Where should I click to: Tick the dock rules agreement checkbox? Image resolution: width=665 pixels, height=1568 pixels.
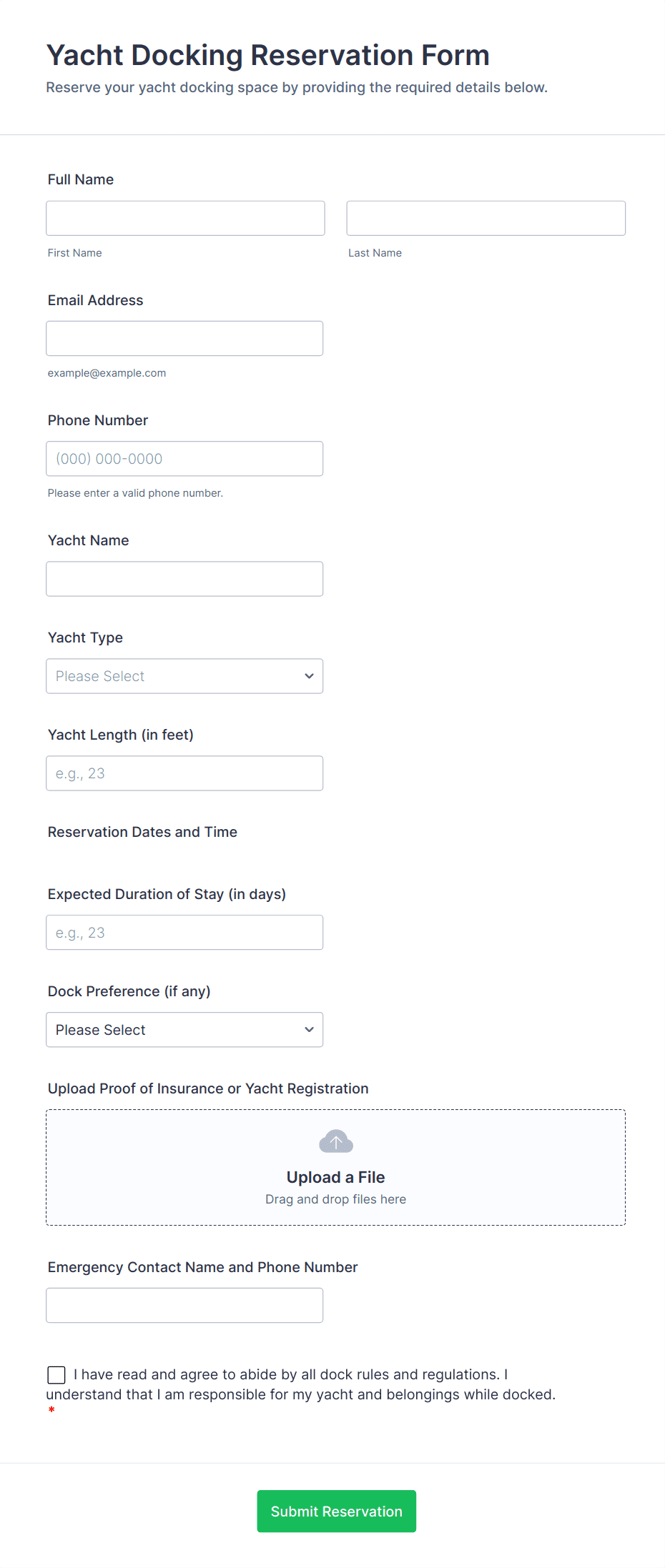(56, 1374)
